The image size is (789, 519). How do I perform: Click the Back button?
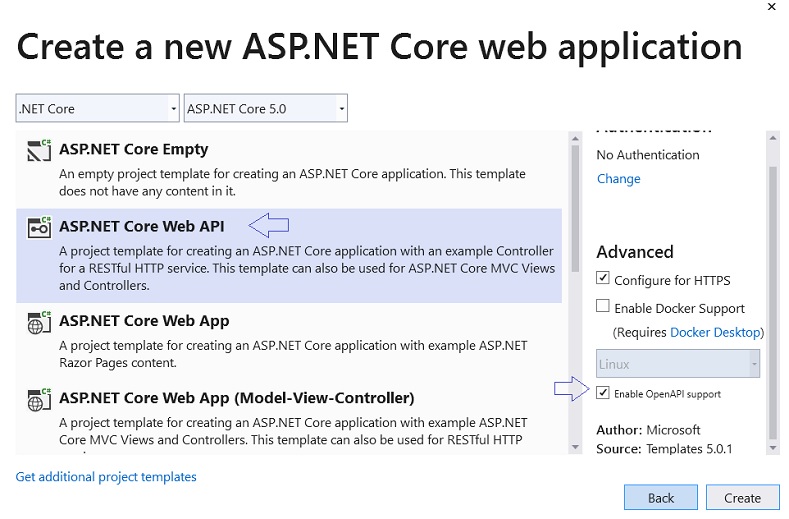pyautogui.click(x=661, y=498)
